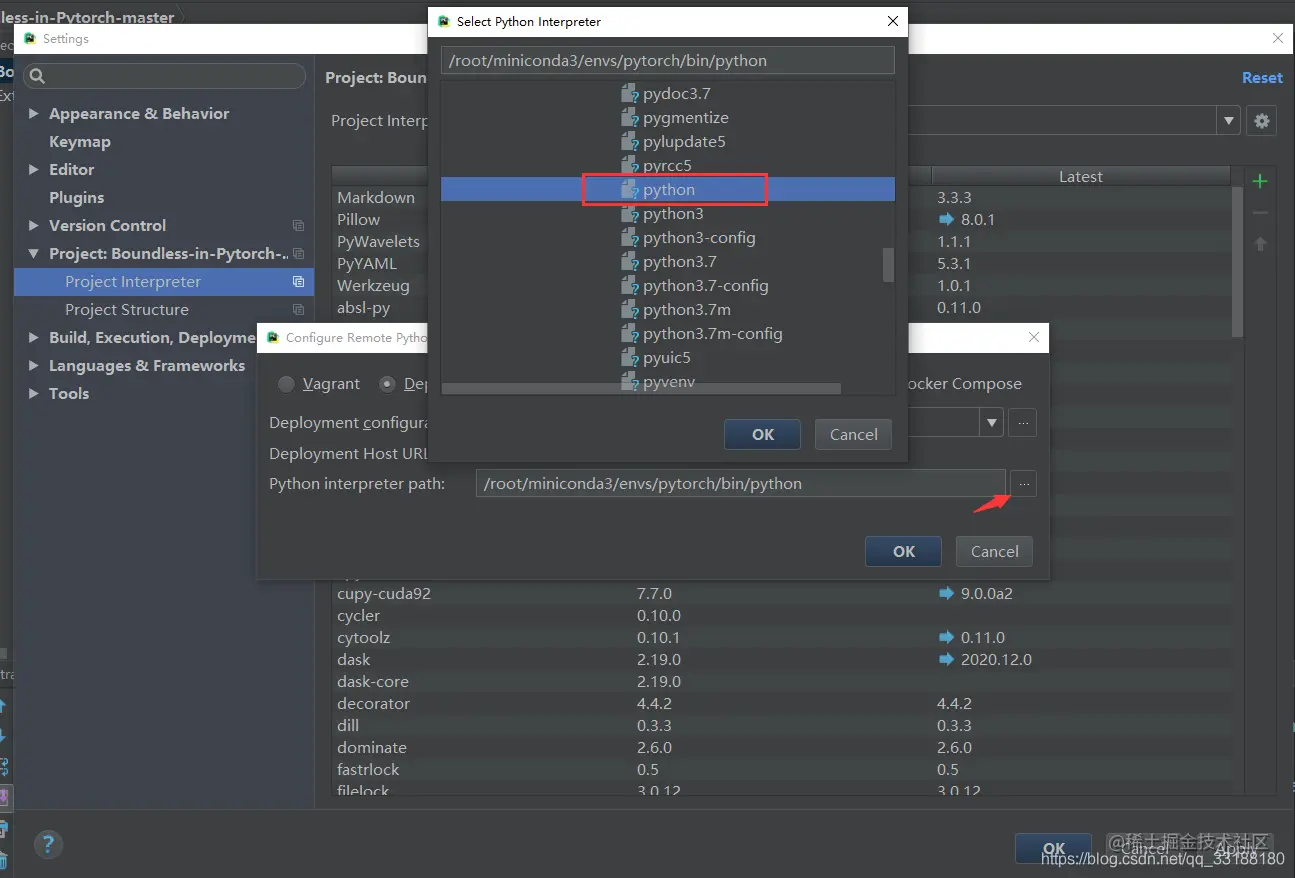This screenshot has height=878, width=1295.
Task: Open the Keymap settings page
Action: (80, 142)
